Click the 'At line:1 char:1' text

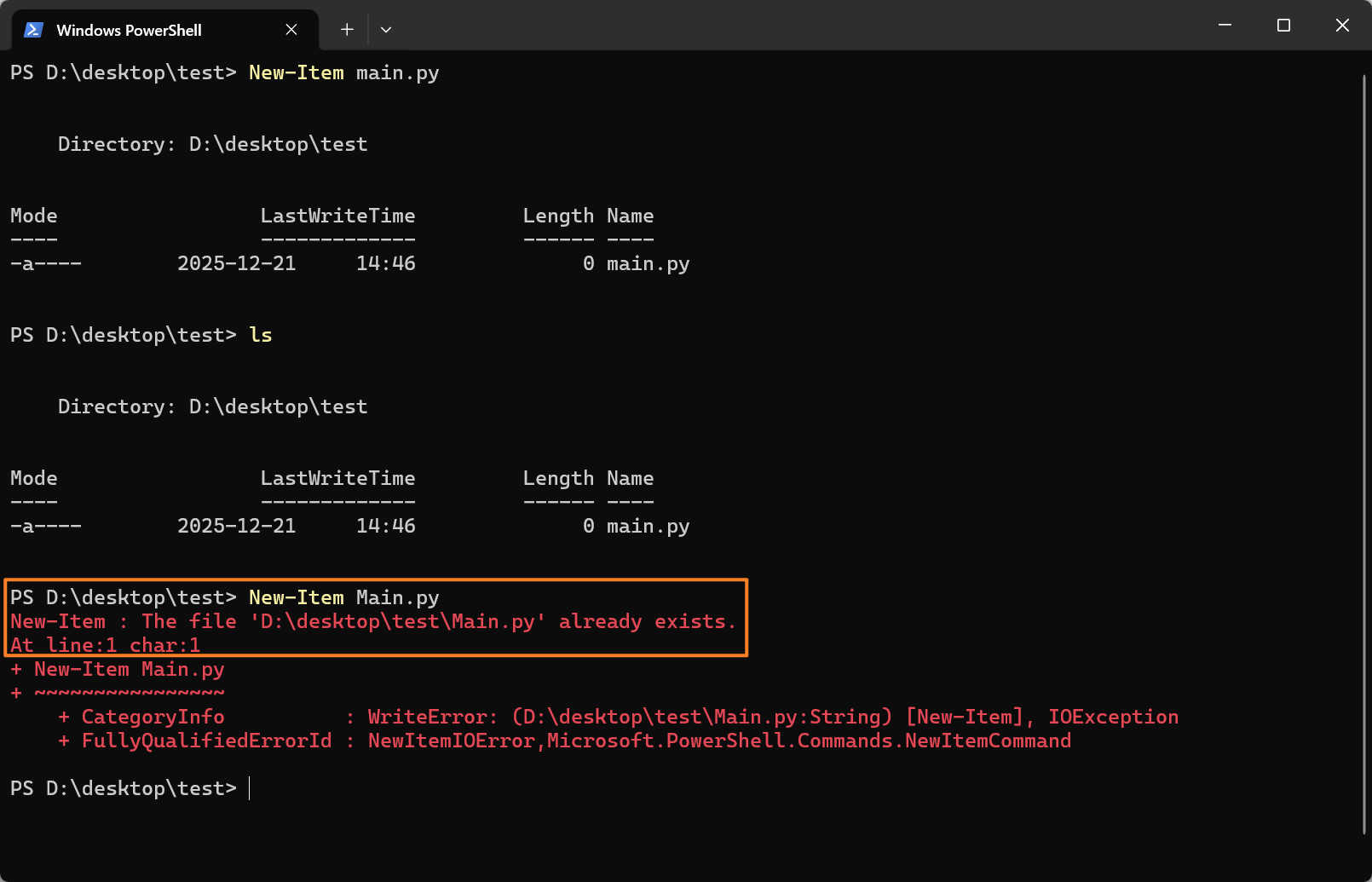[106, 646]
